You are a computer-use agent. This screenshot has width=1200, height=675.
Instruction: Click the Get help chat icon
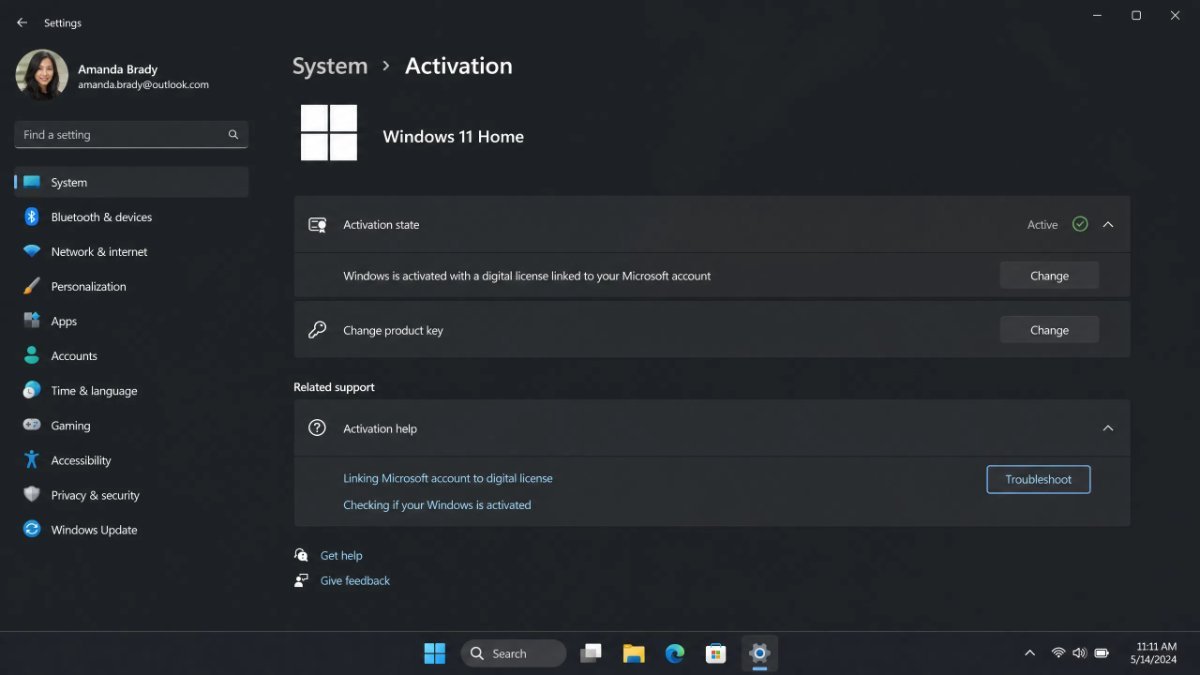(x=301, y=555)
